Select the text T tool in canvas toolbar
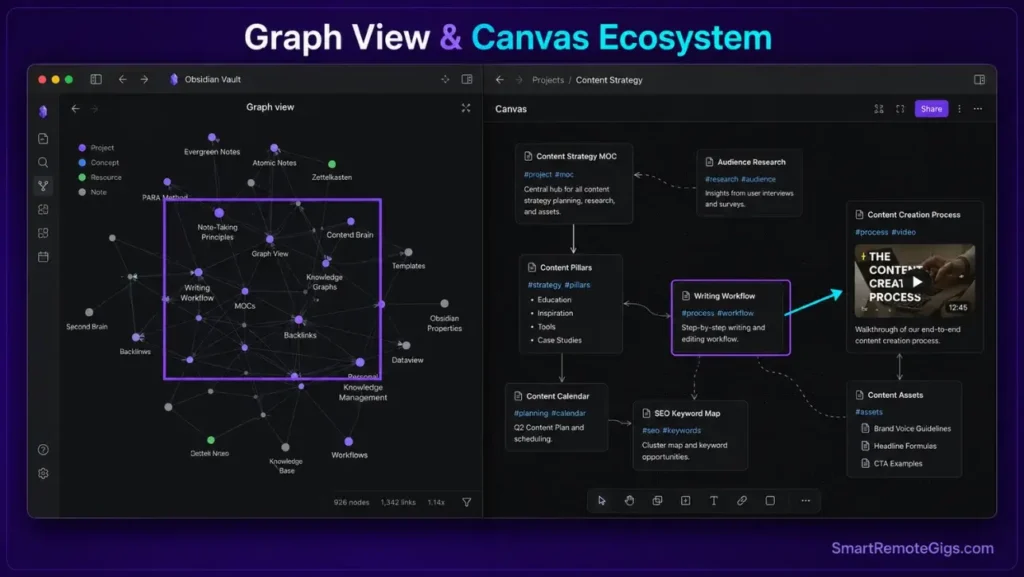Image resolution: width=1024 pixels, height=577 pixels. tap(714, 501)
